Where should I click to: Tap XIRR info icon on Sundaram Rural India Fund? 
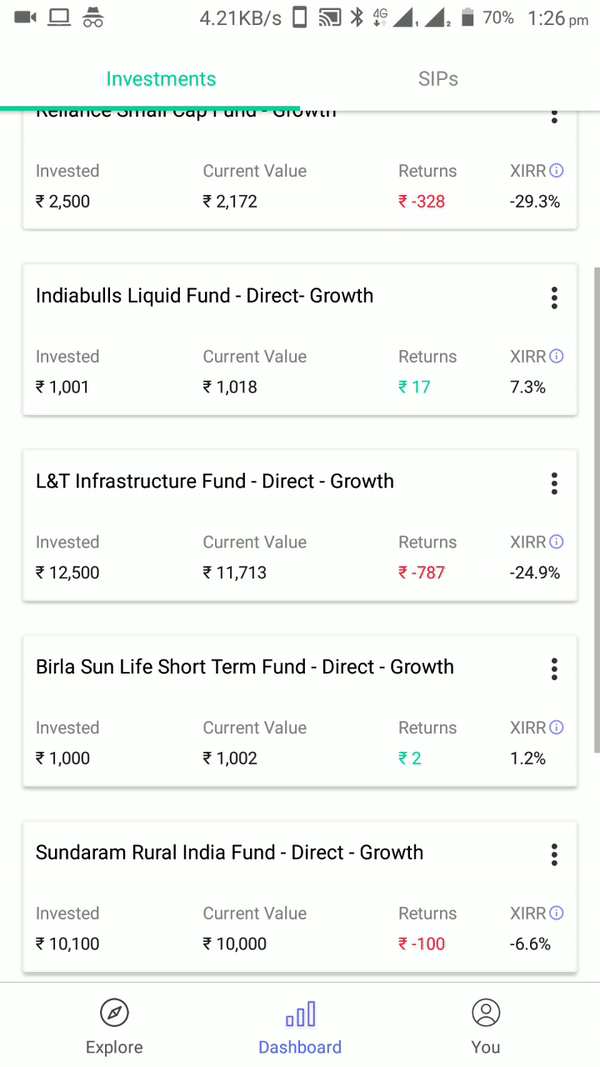click(556, 912)
